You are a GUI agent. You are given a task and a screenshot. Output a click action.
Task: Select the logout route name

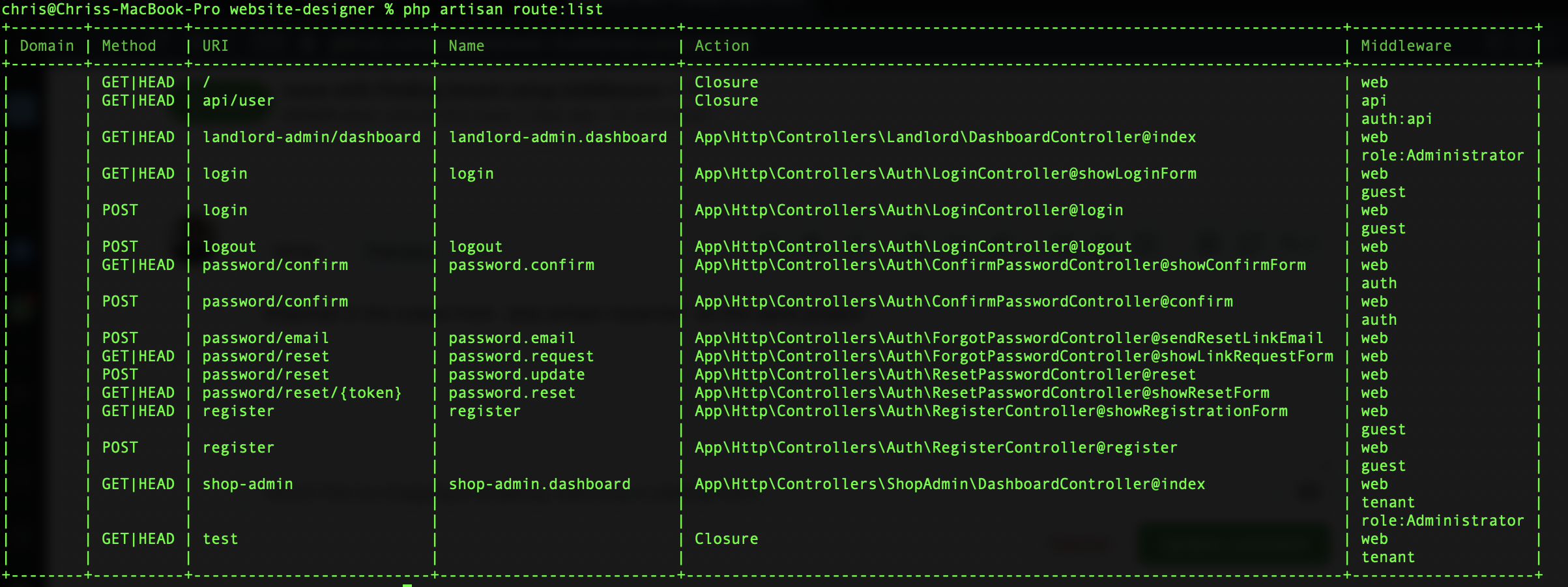pyautogui.click(x=476, y=247)
